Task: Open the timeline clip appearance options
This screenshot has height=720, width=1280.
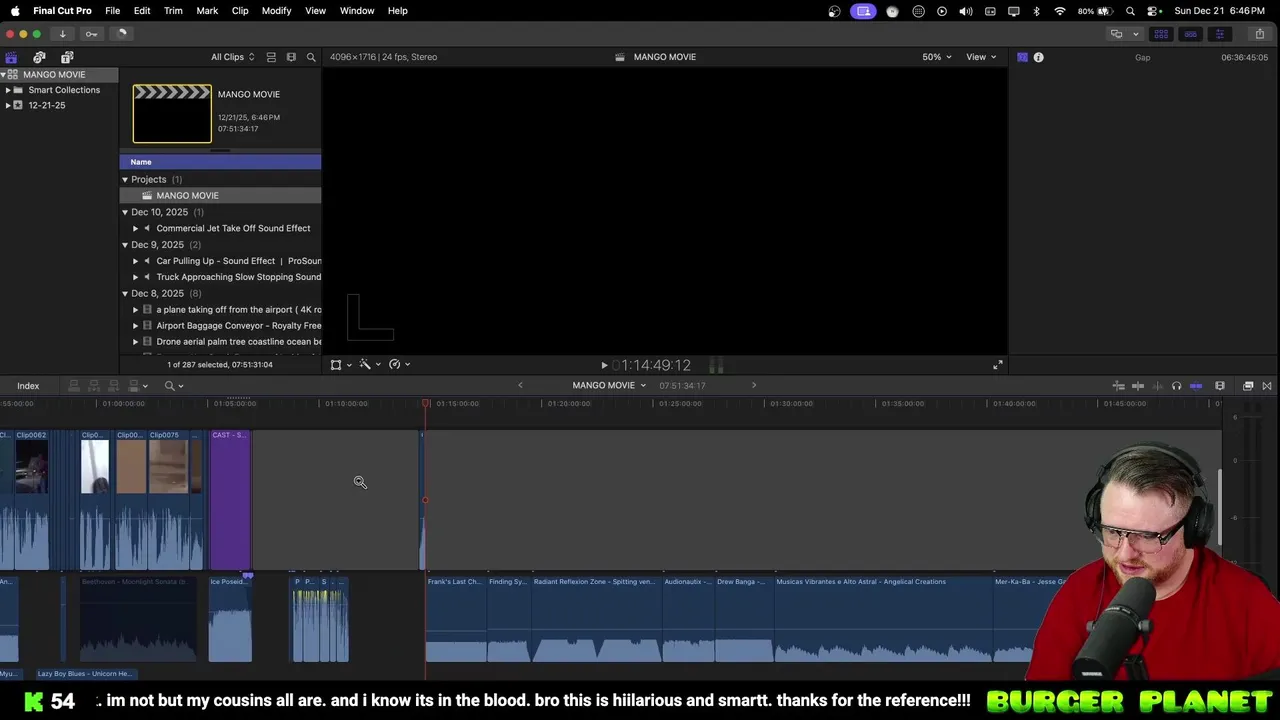Action: 1220,386
